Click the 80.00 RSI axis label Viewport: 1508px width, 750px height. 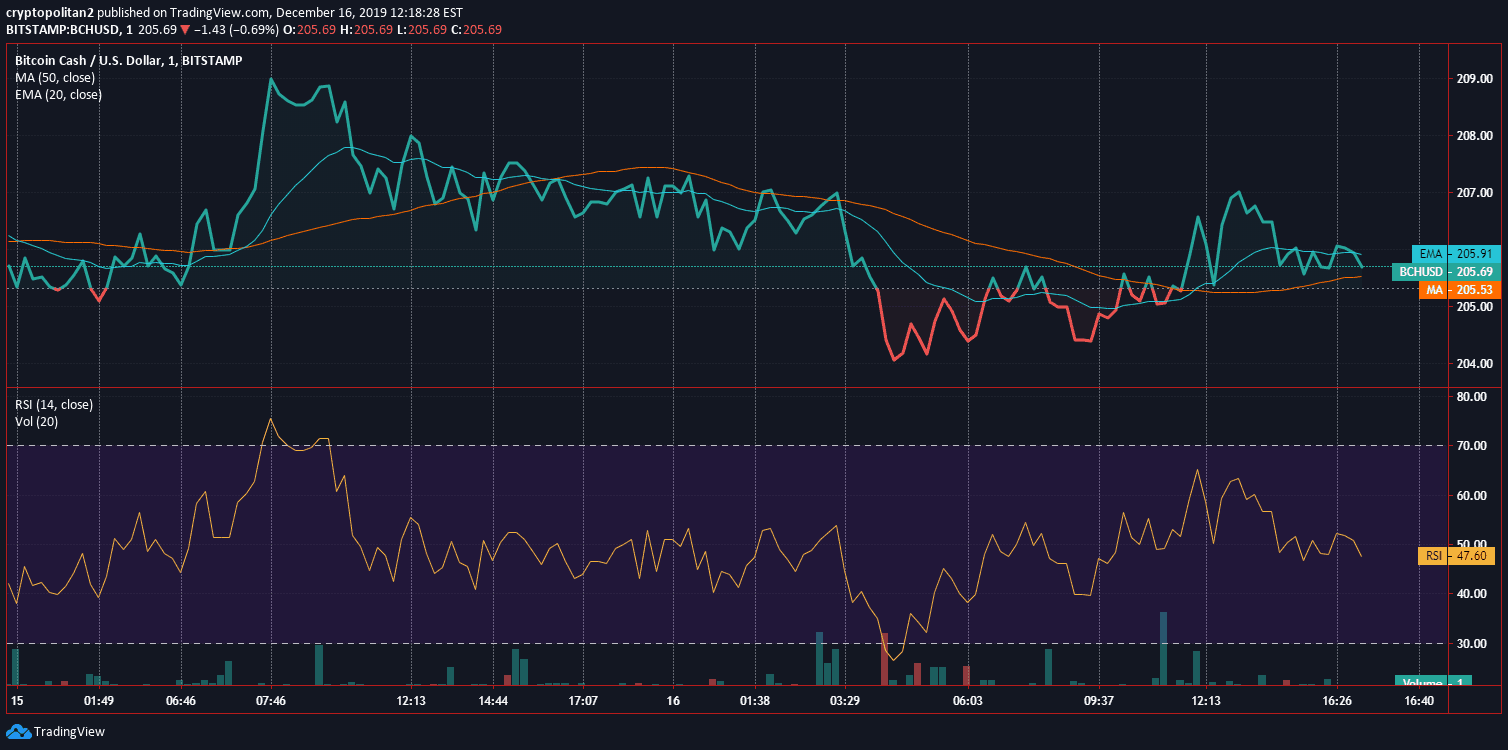point(1471,397)
